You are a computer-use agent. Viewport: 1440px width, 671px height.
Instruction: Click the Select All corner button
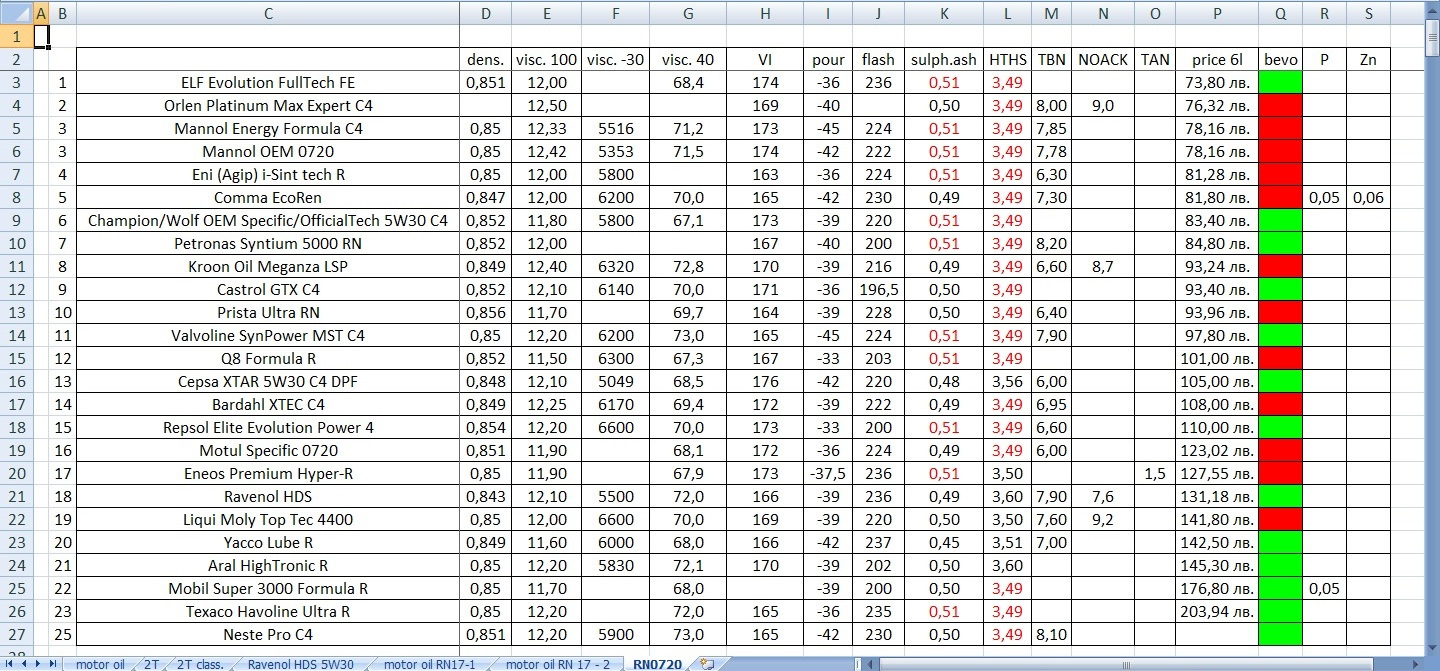coord(15,13)
